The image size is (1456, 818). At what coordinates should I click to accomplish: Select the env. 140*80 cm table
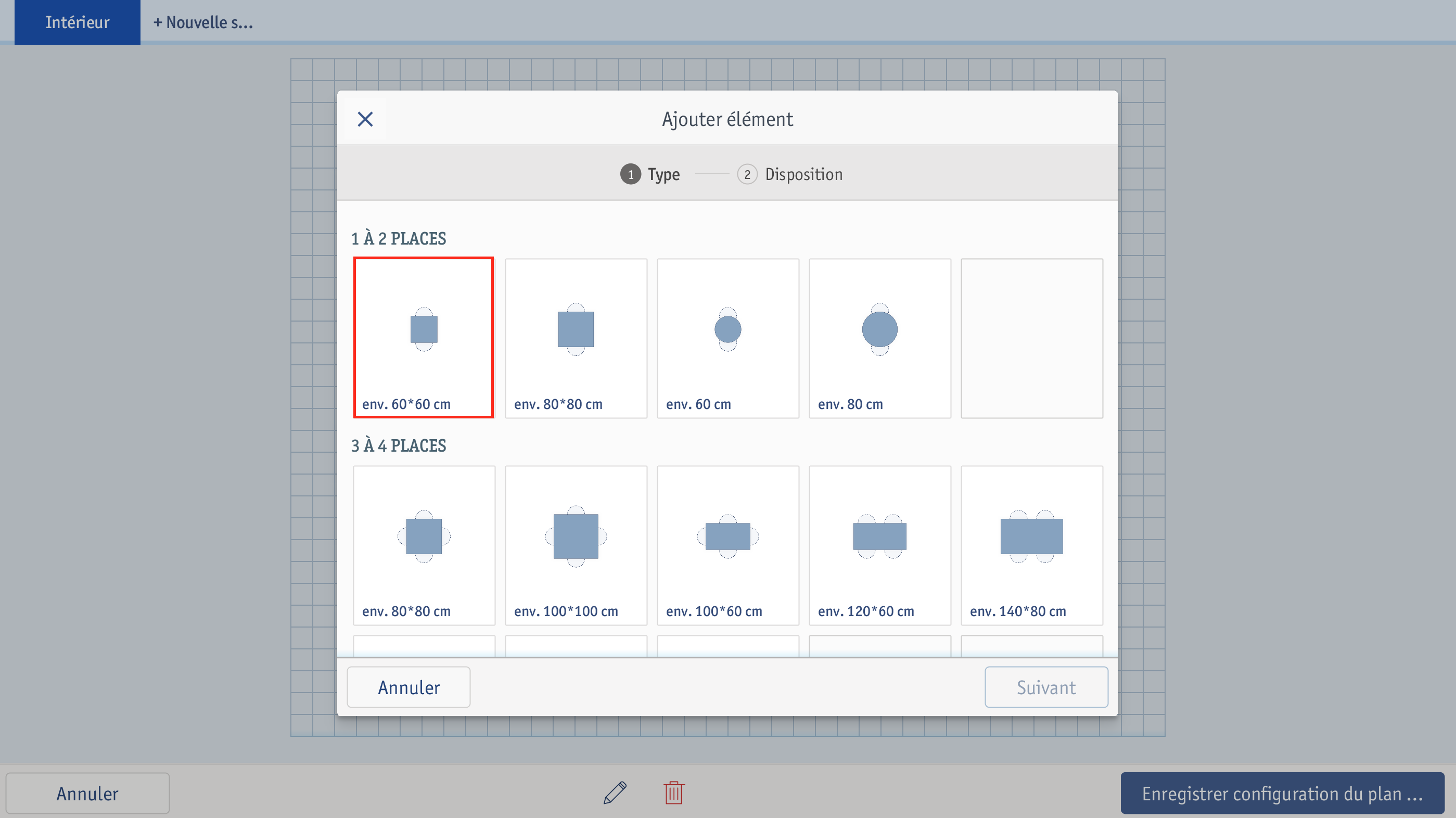click(1032, 545)
